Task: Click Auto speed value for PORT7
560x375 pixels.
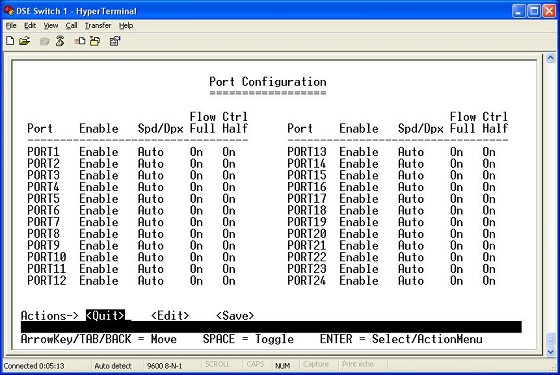Action: (151, 222)
